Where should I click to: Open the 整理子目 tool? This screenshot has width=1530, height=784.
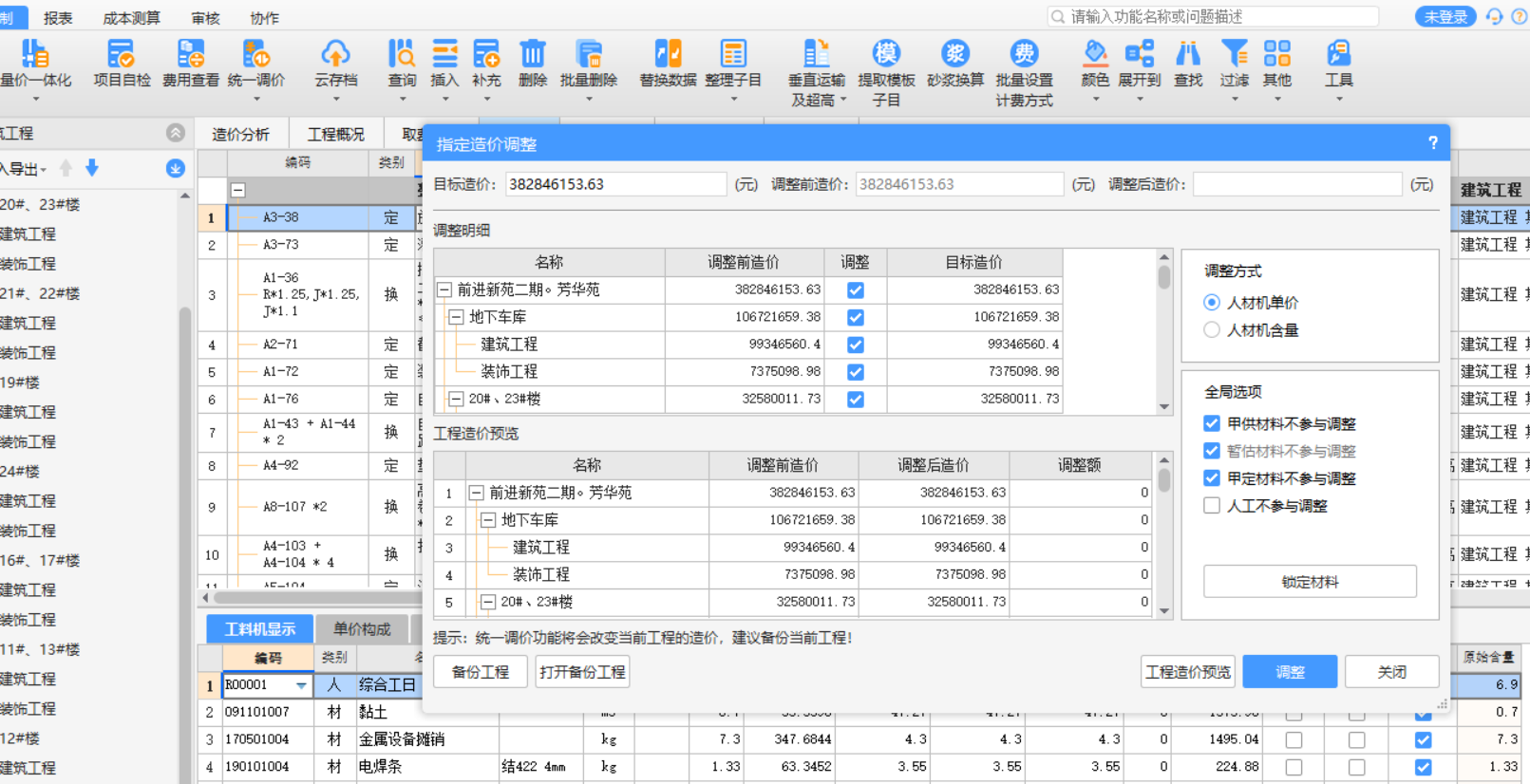point(733,65)
